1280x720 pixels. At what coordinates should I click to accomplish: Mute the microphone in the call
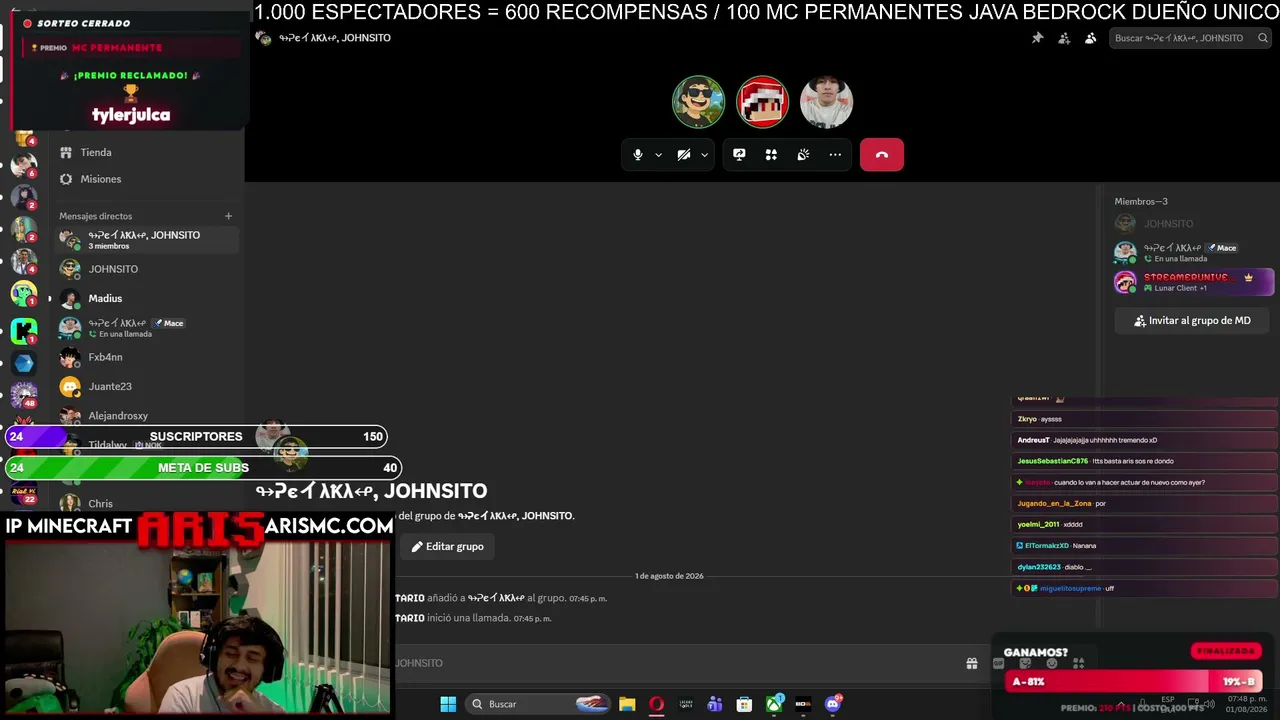click(638, 155)
